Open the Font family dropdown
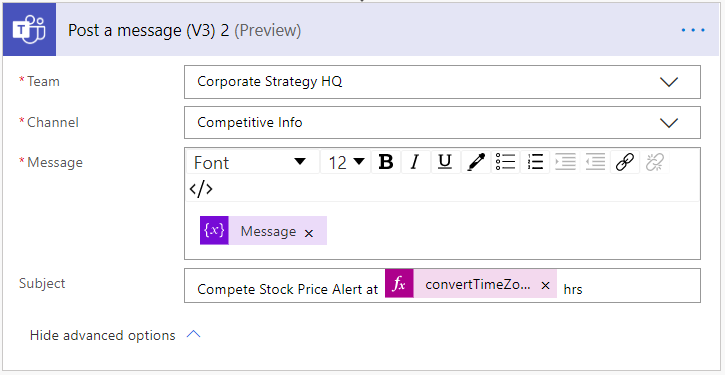 pos(253,162)
